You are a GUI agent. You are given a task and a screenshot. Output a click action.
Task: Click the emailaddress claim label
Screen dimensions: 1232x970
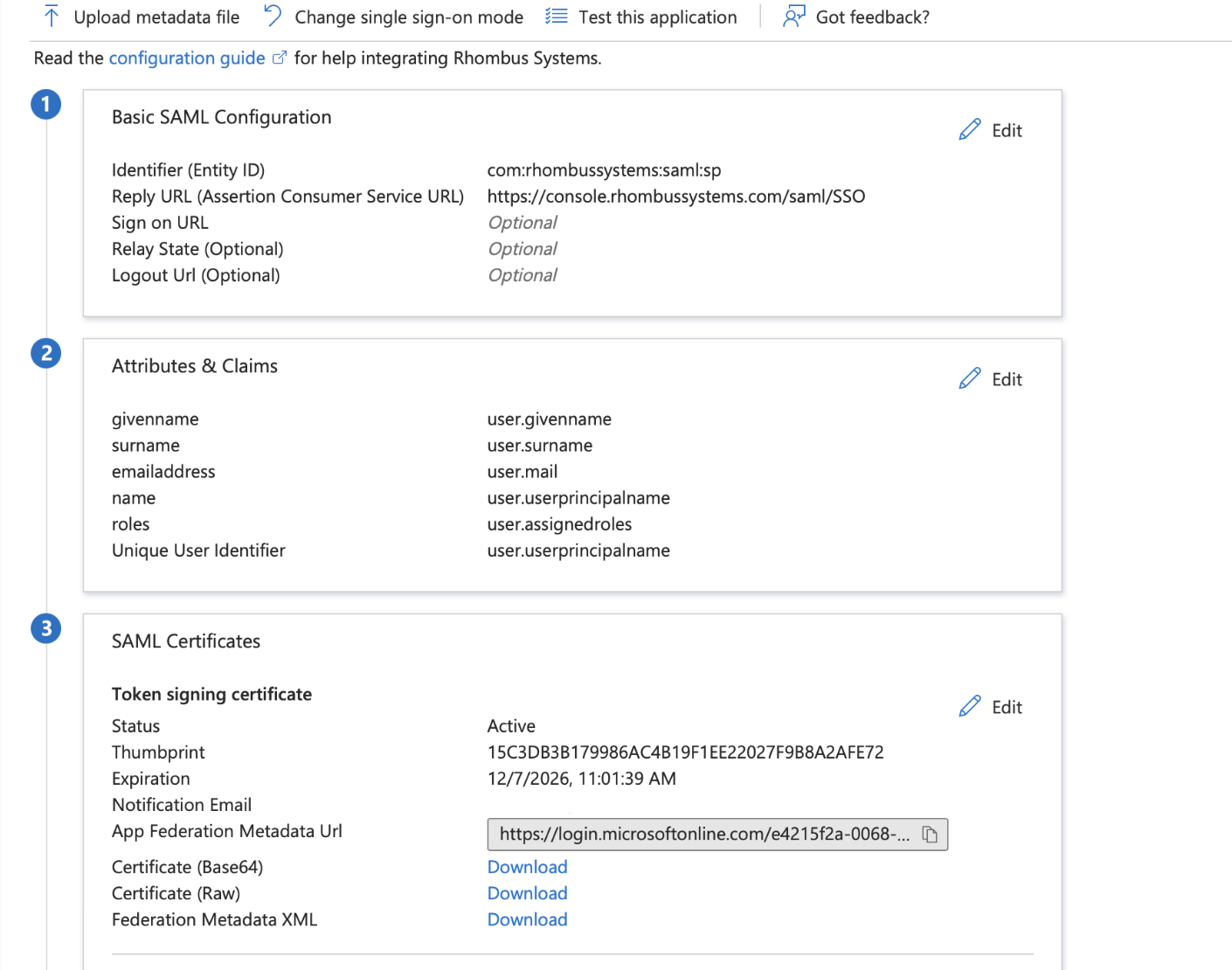point(163,472)
